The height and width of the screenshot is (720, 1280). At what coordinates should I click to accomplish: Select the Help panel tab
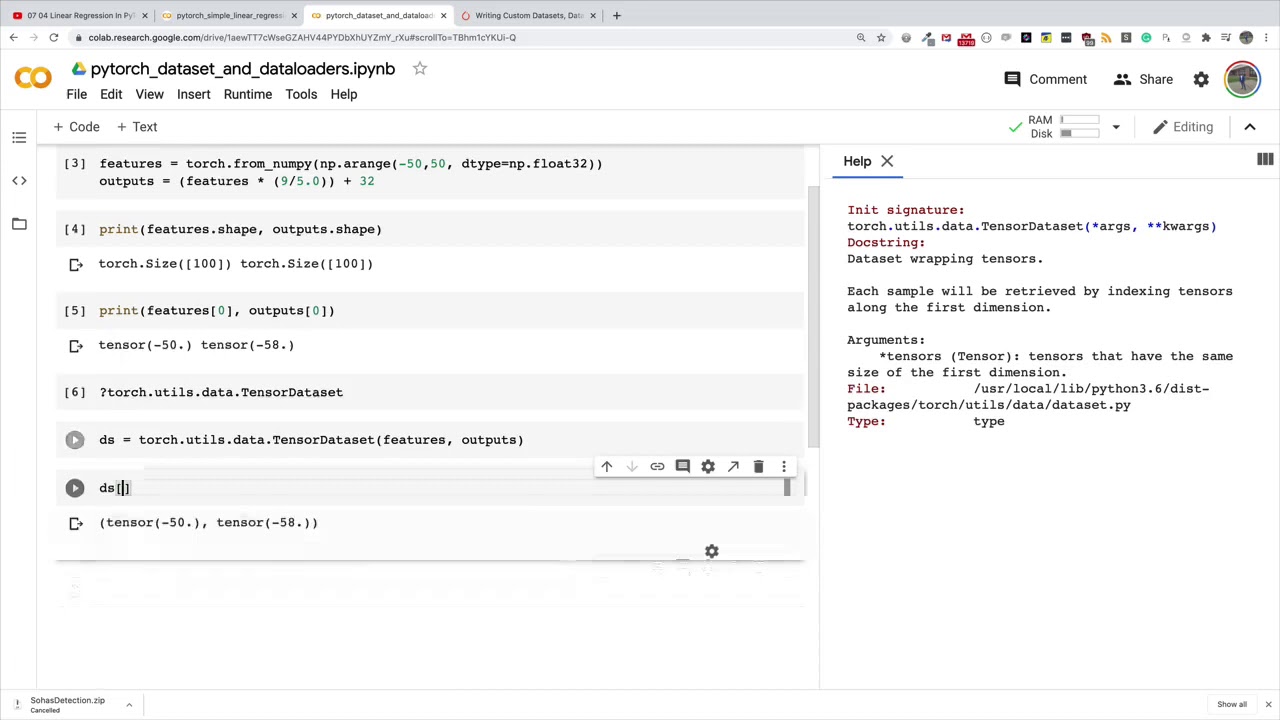[x=857, y=161]
